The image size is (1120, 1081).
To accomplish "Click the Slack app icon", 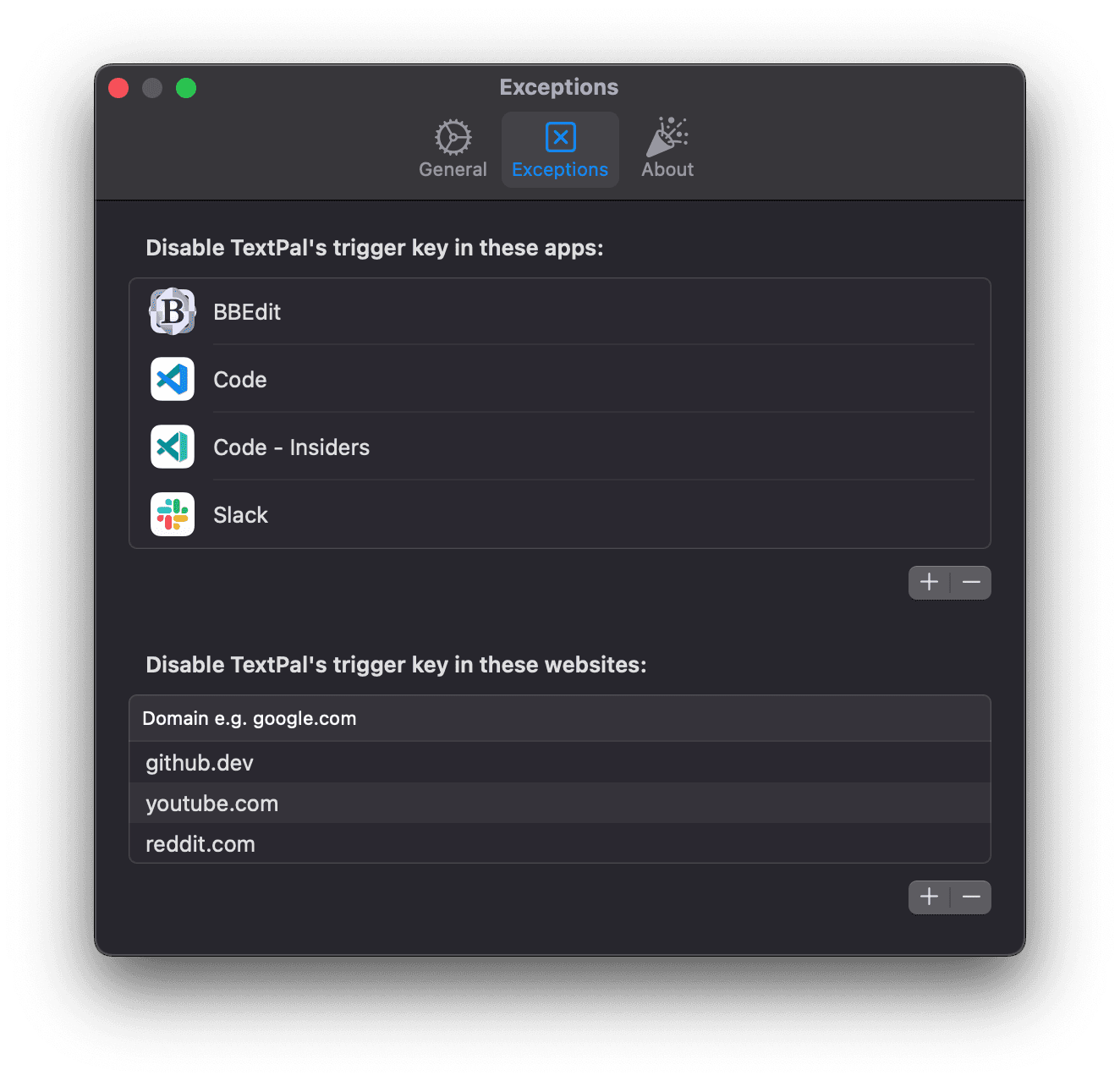I will 173,515.
